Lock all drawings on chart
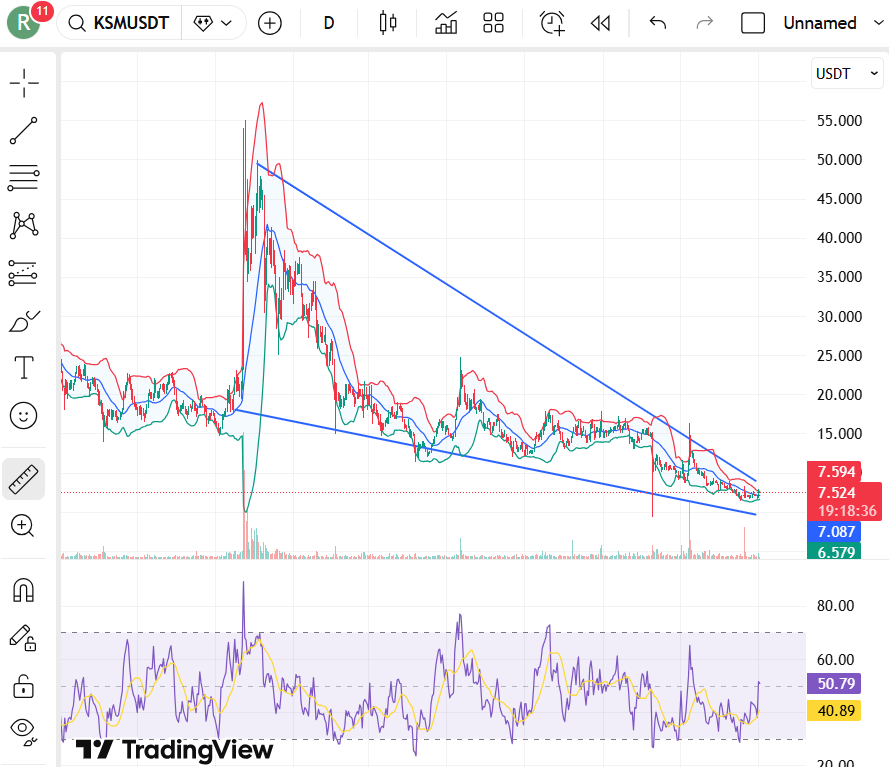This screenshot has height=767, width=889. point(24,687)
